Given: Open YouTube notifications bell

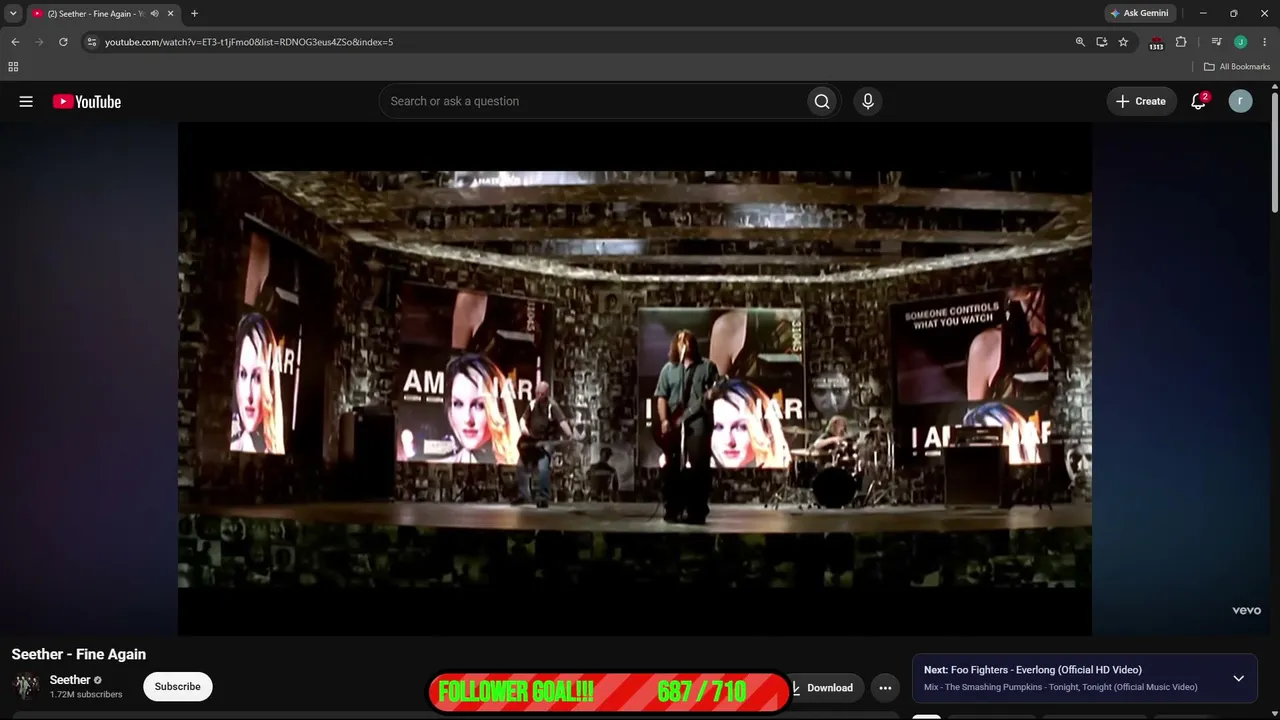Looking at the screenshot, I should click(1198, 101).
